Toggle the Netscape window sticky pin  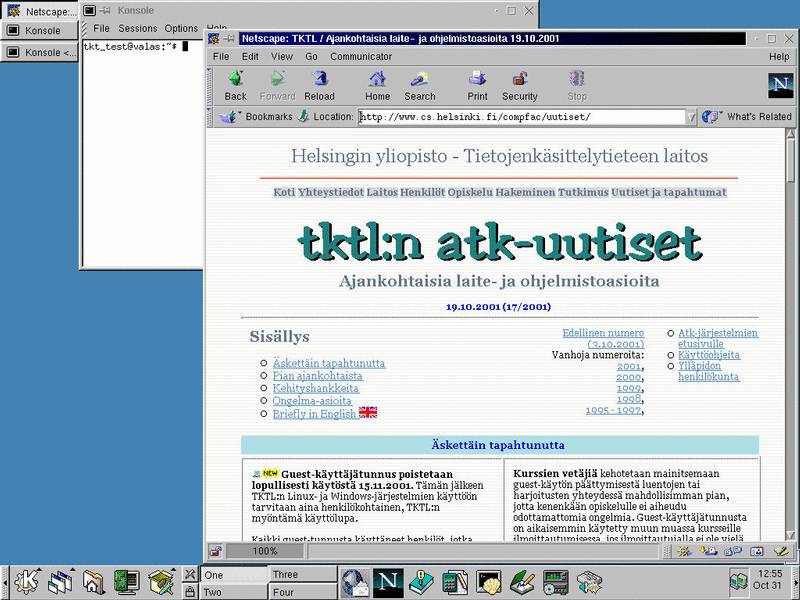click(x=229, y=39)
